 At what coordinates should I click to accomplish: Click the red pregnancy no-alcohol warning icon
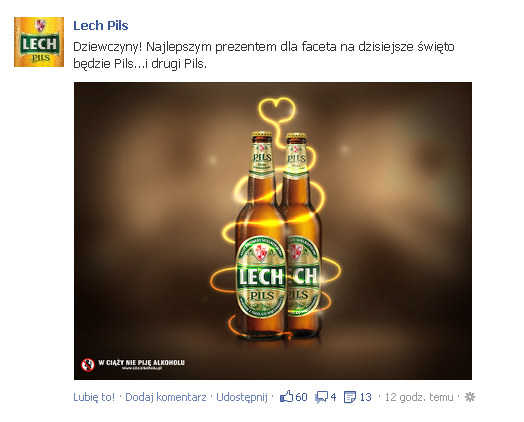click(x=88, y=365)
